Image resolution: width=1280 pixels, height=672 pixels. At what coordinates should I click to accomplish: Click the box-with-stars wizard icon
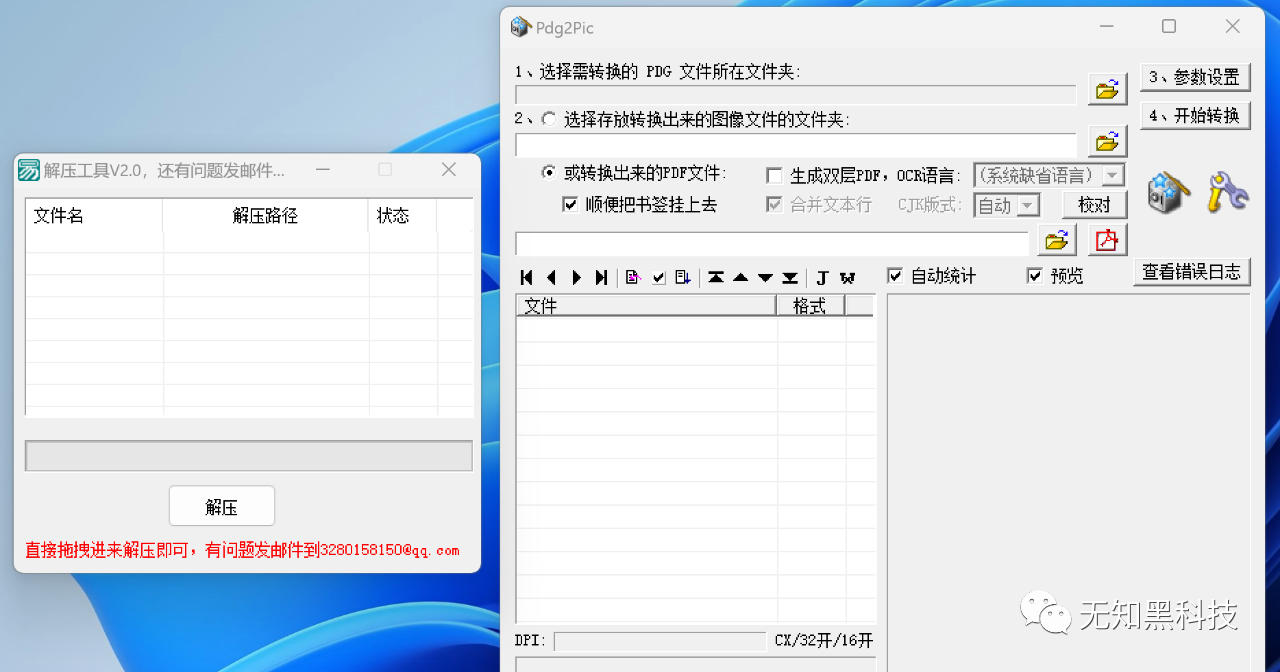pyautogui.click(x=1168, y=193)
